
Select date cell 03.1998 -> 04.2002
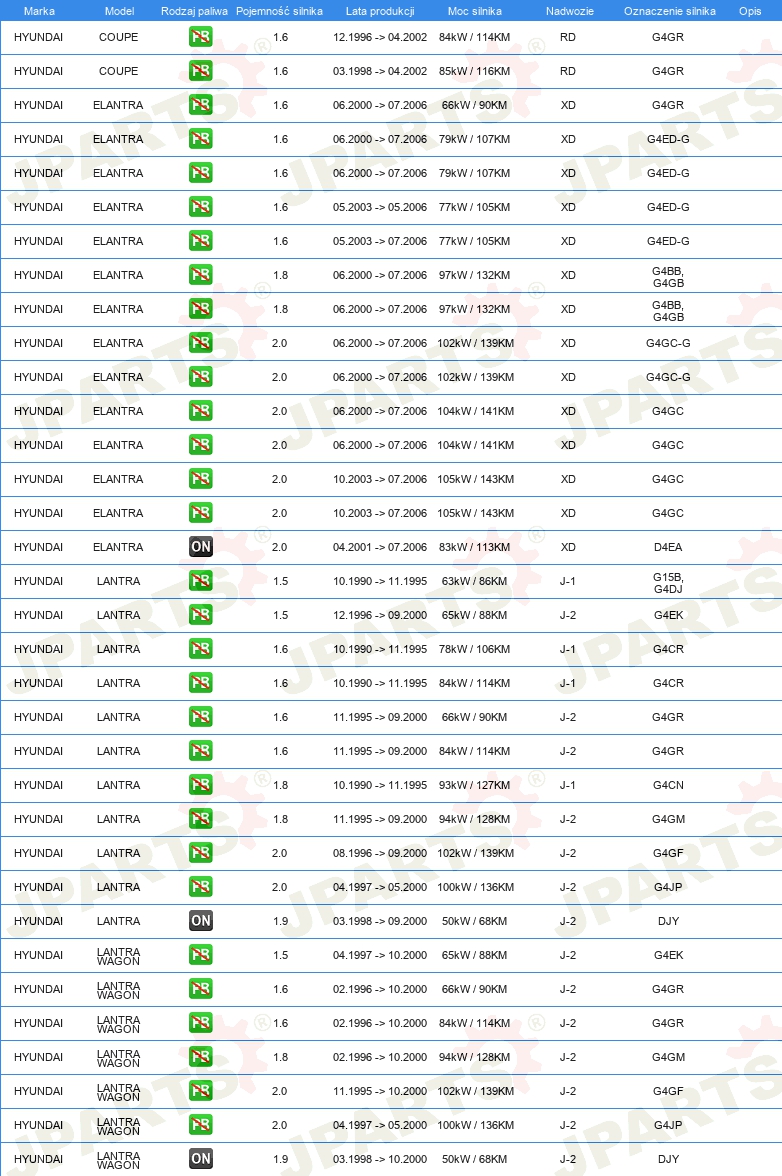point(380,71)
